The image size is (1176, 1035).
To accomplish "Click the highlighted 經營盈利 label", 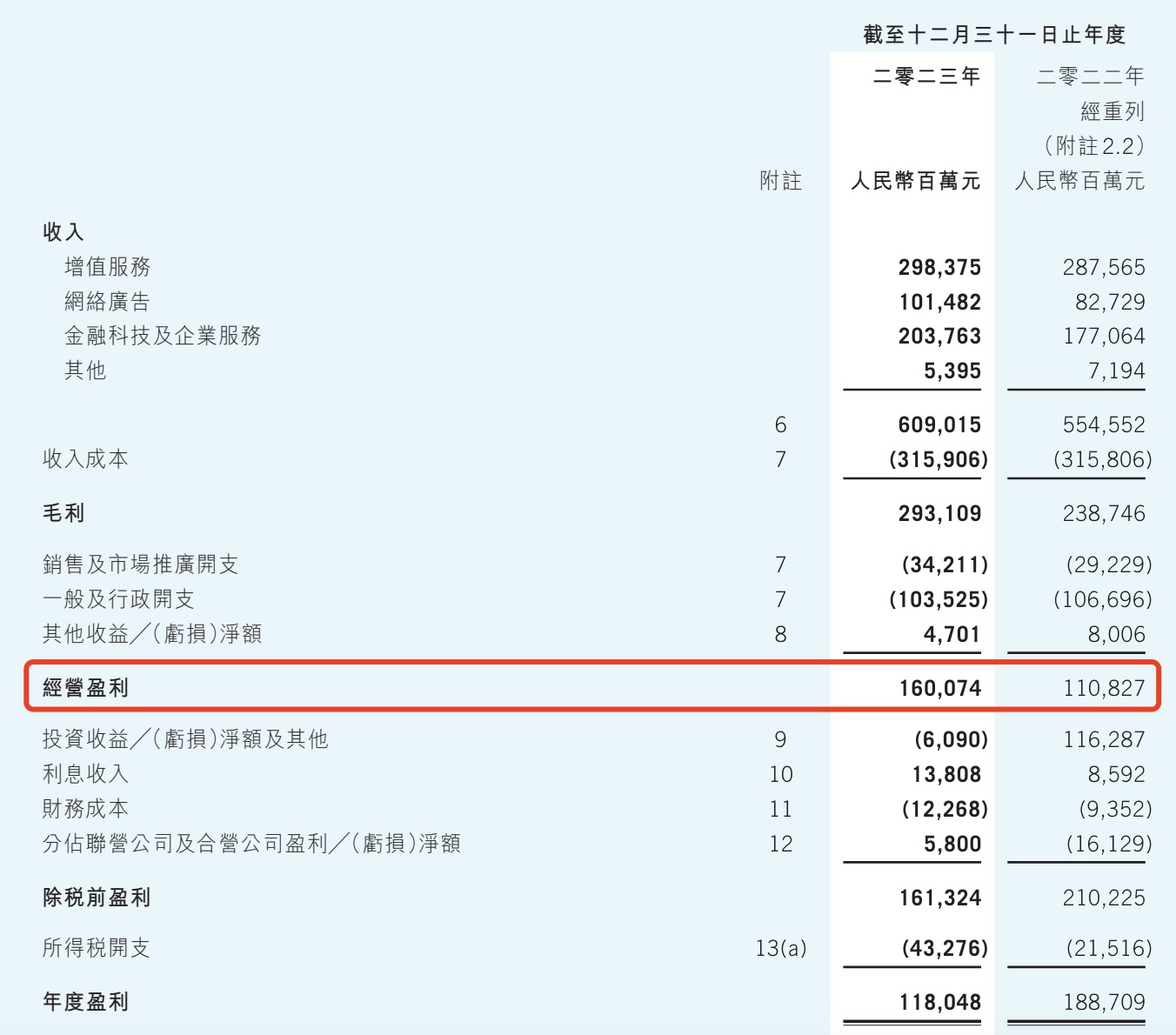I will [x=85, y=688].
